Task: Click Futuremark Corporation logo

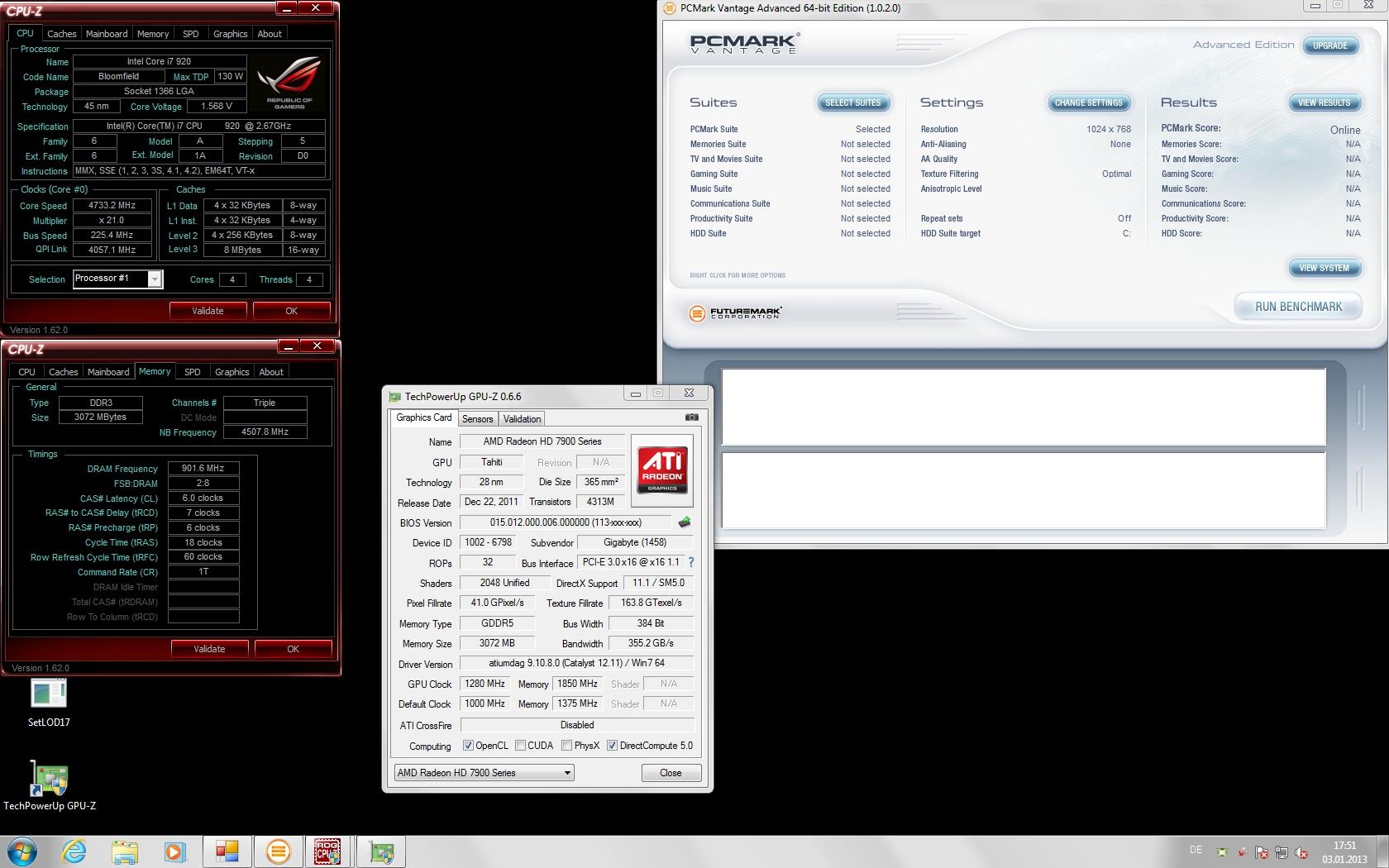Action: click(x=735, y=312)
